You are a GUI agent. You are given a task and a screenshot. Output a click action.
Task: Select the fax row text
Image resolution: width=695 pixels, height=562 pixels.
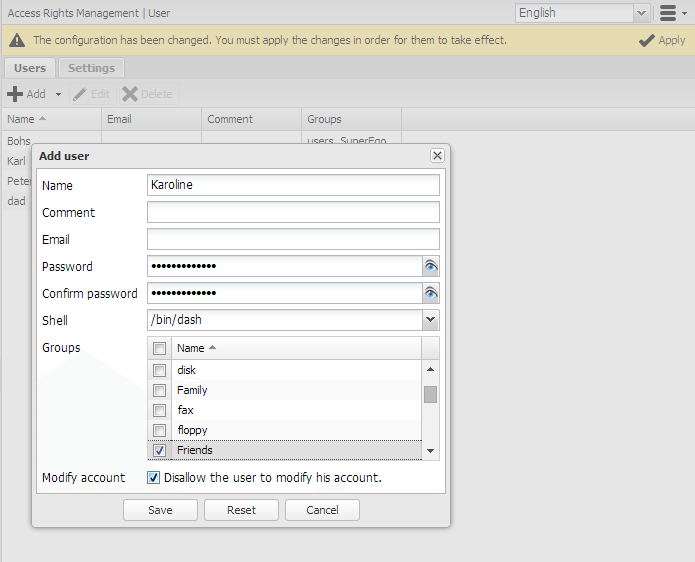185,410
